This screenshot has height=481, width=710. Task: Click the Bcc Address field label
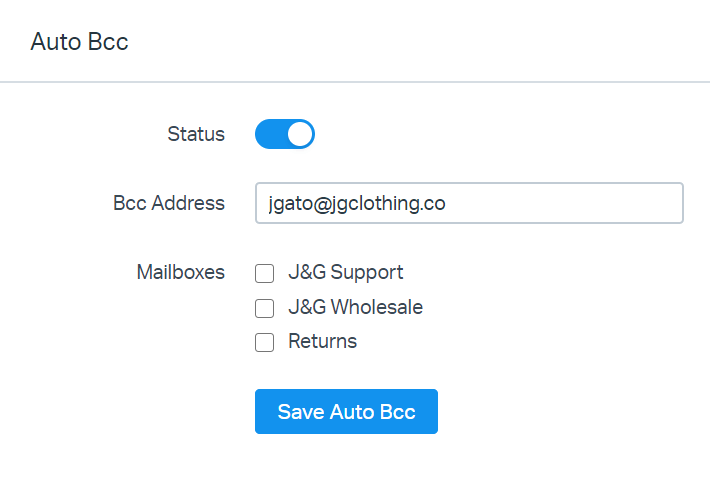pyautogui.click(x=169, y=203)
